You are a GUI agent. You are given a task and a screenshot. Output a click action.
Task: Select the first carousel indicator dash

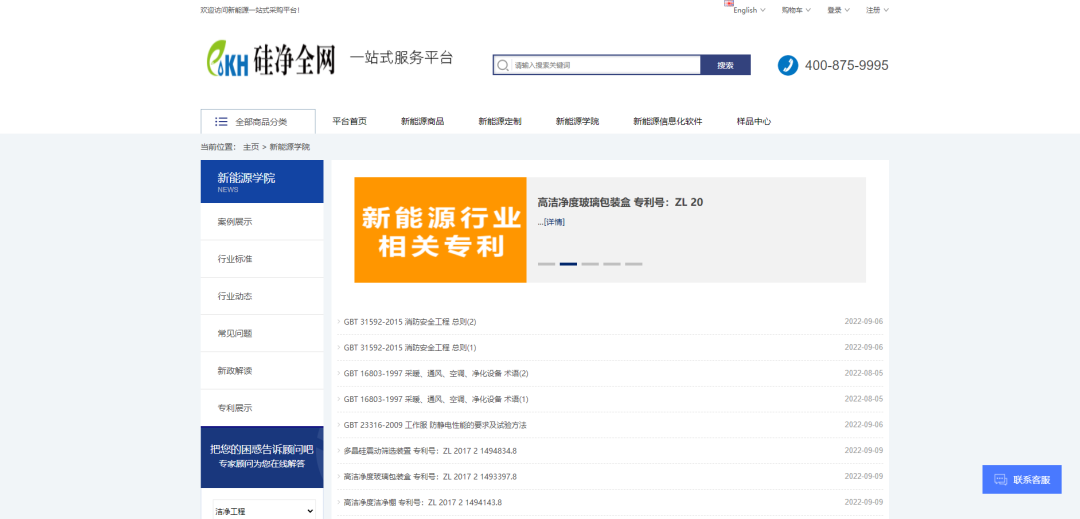546,264
